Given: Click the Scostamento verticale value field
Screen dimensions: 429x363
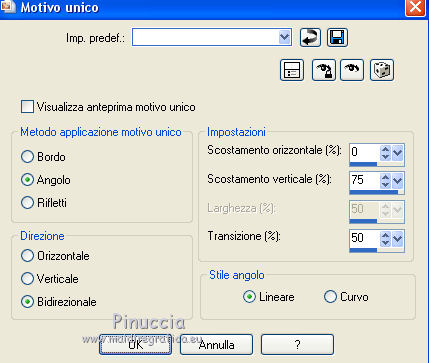Looking at the screenshot, I should [x=364, y=180].
